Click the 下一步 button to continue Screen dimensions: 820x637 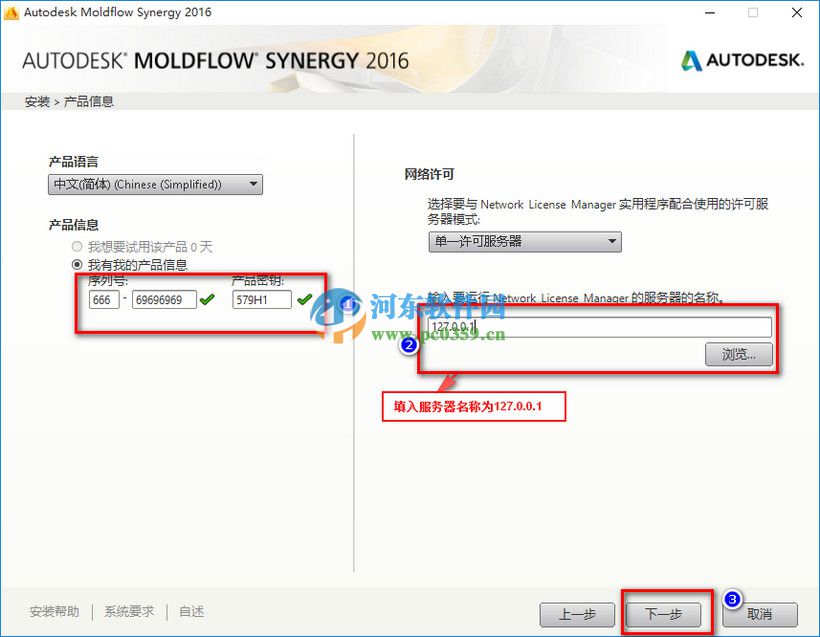point(665,615)
